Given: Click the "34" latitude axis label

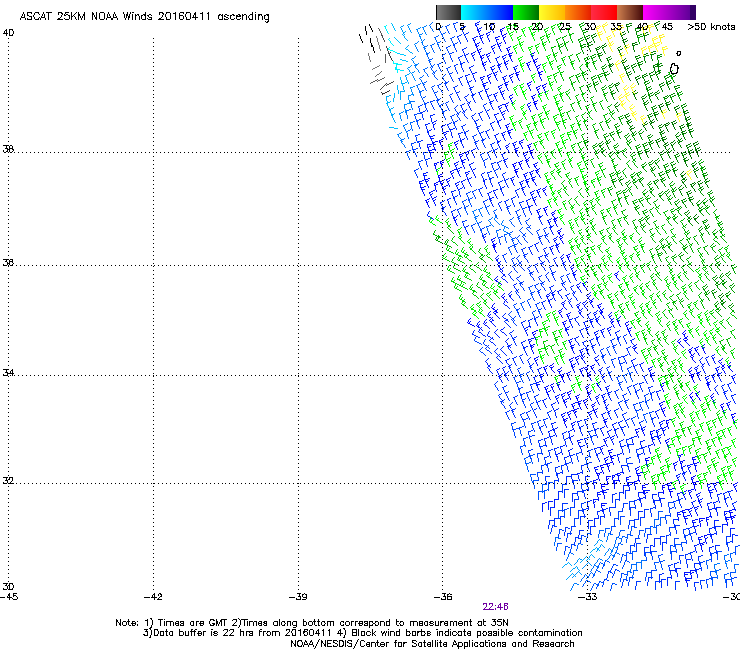Looking at the screenshot, I should 8,373.
